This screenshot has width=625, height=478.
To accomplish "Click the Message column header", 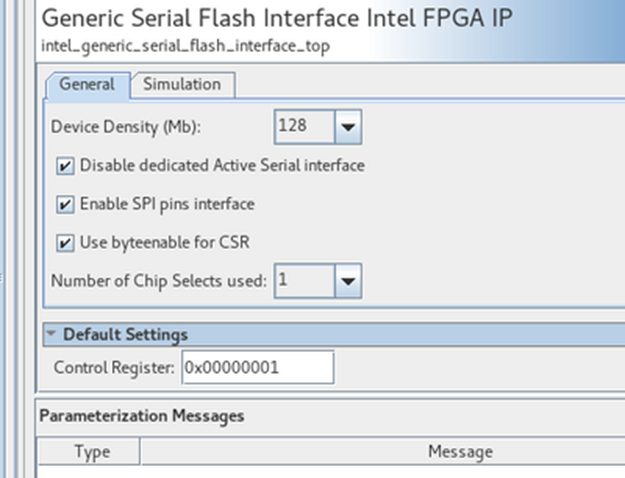I will [460, 452].
